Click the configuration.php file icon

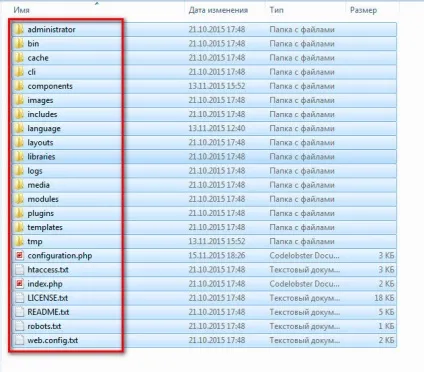[19, 255]
